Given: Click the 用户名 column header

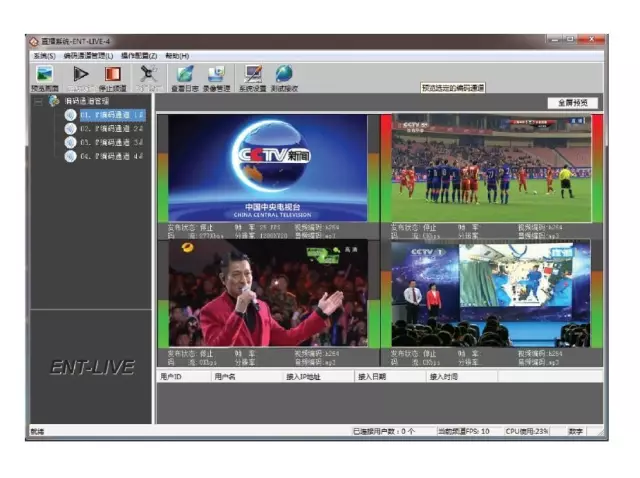Looking at the screenshot, I should pyautogui.click(x=247, y=376).
